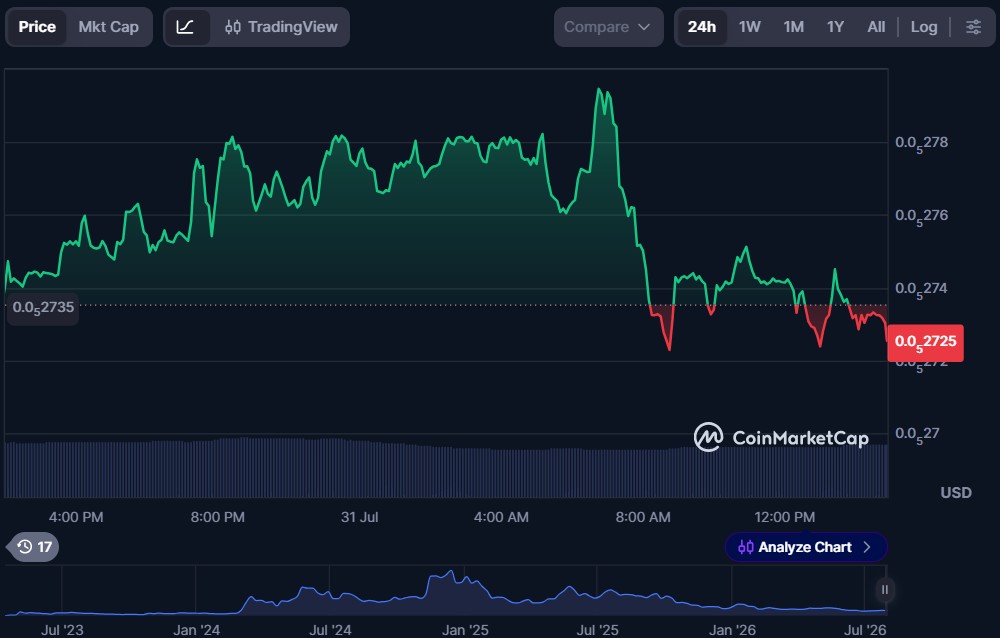Select the 1Y time range

835,27
